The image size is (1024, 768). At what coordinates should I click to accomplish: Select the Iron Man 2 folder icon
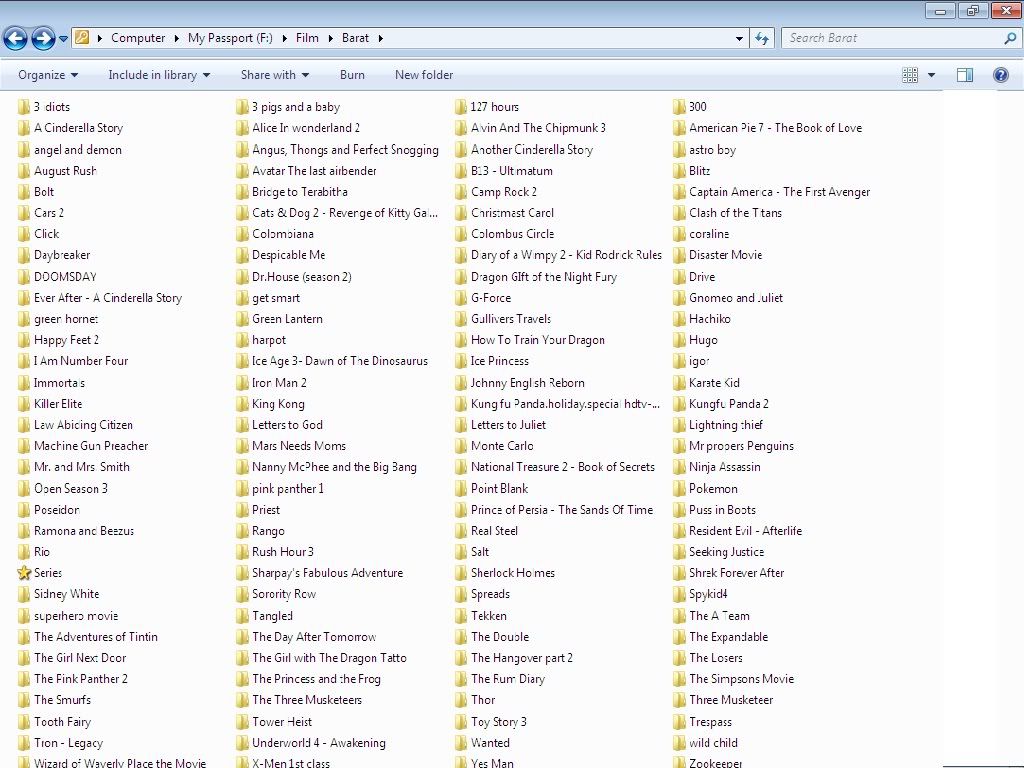click(242, 383)
